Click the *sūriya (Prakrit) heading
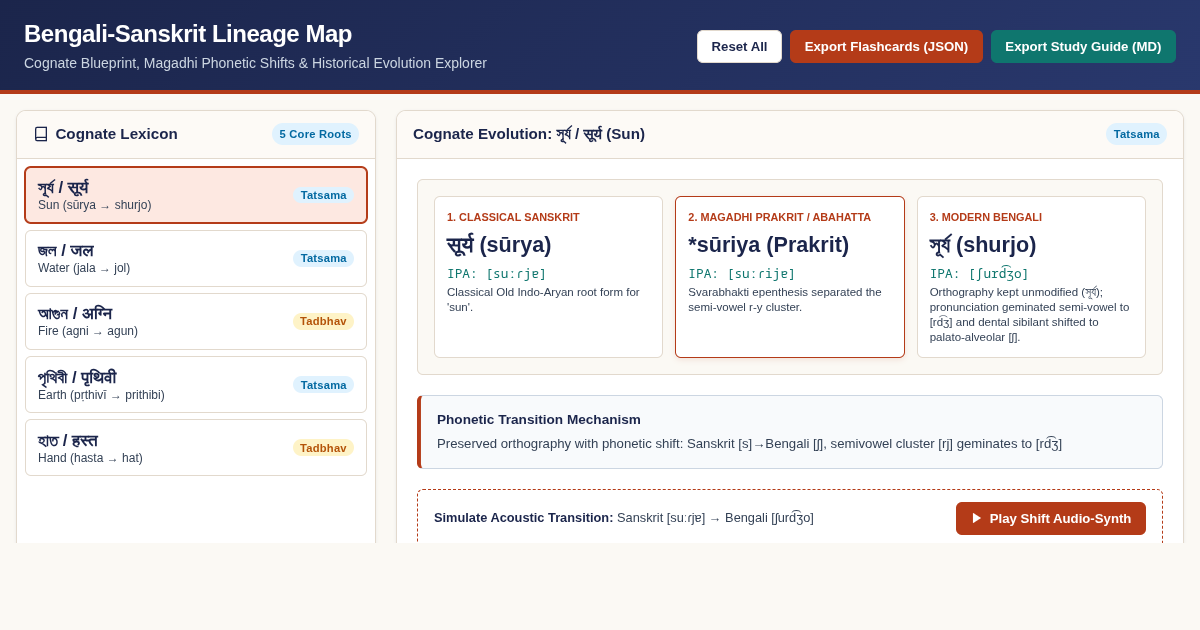The width and height of the screenshot is (1200, 630). click(769, 245)
